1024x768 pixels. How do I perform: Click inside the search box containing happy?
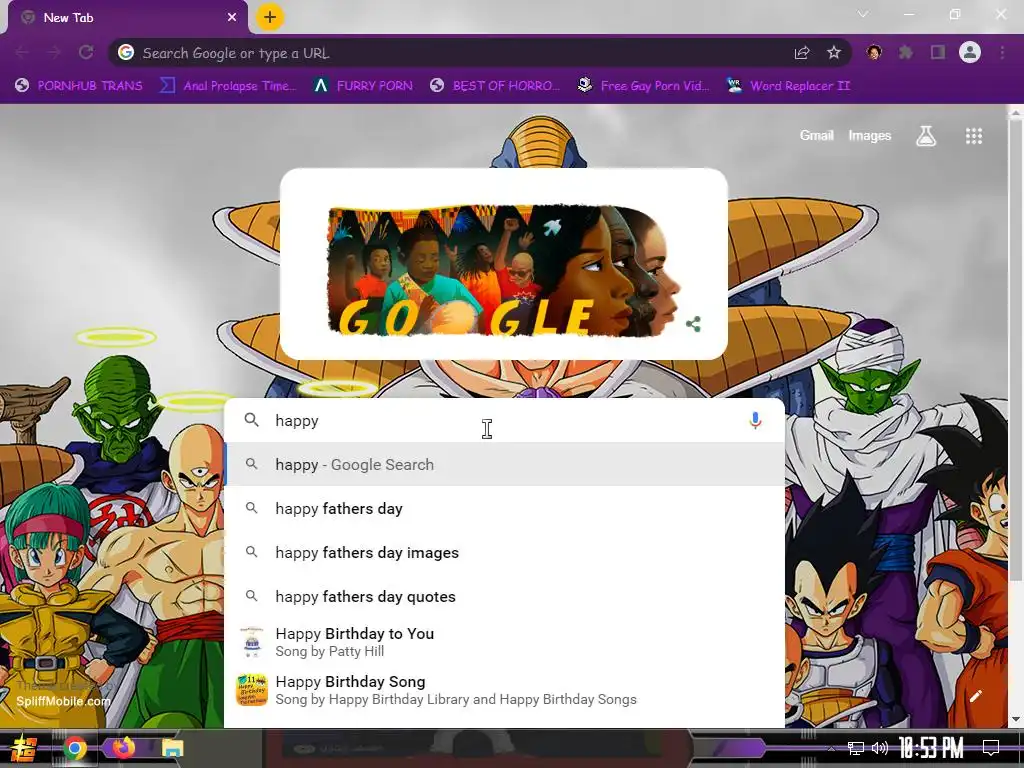coord(503,421)
